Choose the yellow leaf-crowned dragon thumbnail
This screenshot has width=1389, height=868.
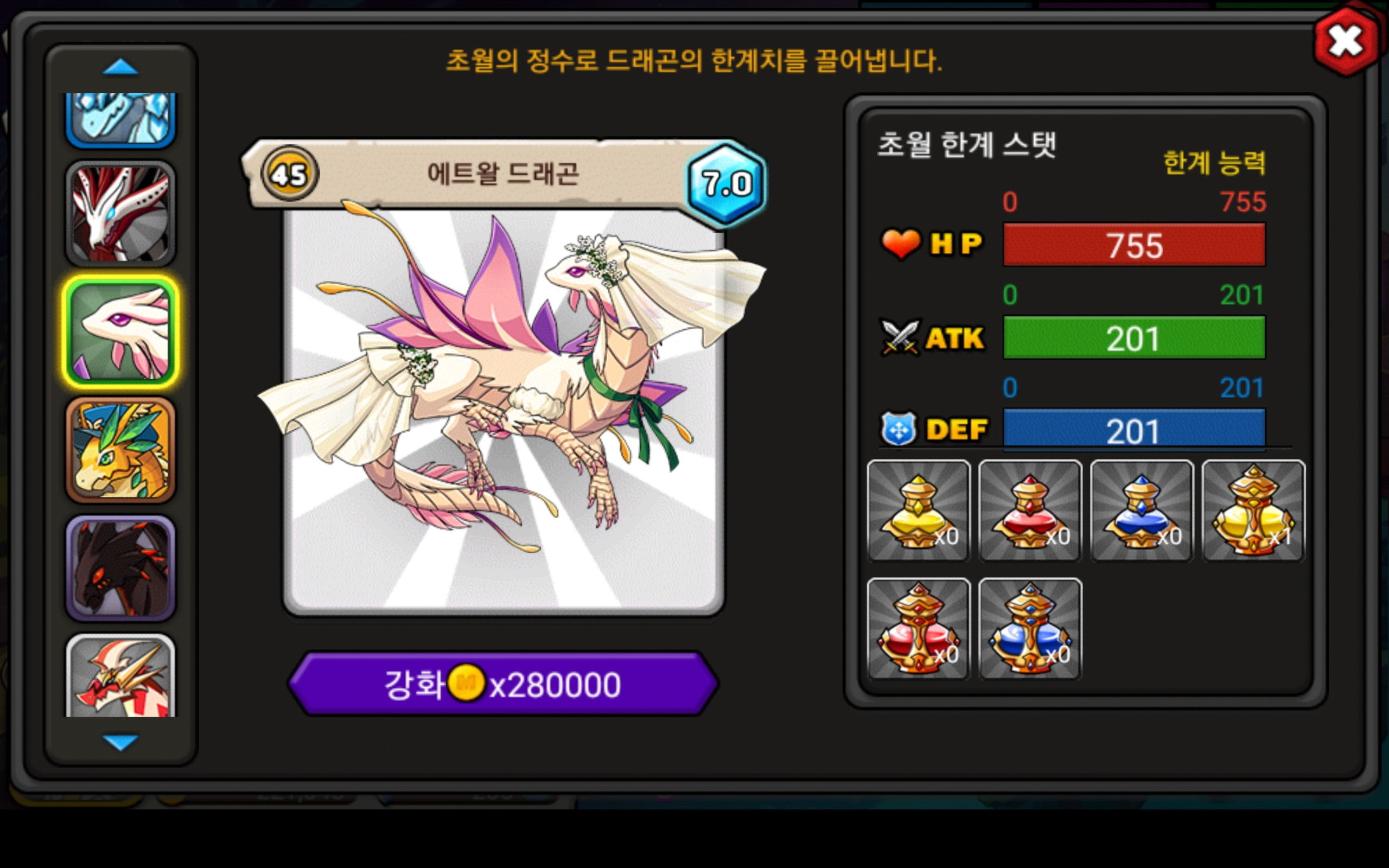point(120,450)
